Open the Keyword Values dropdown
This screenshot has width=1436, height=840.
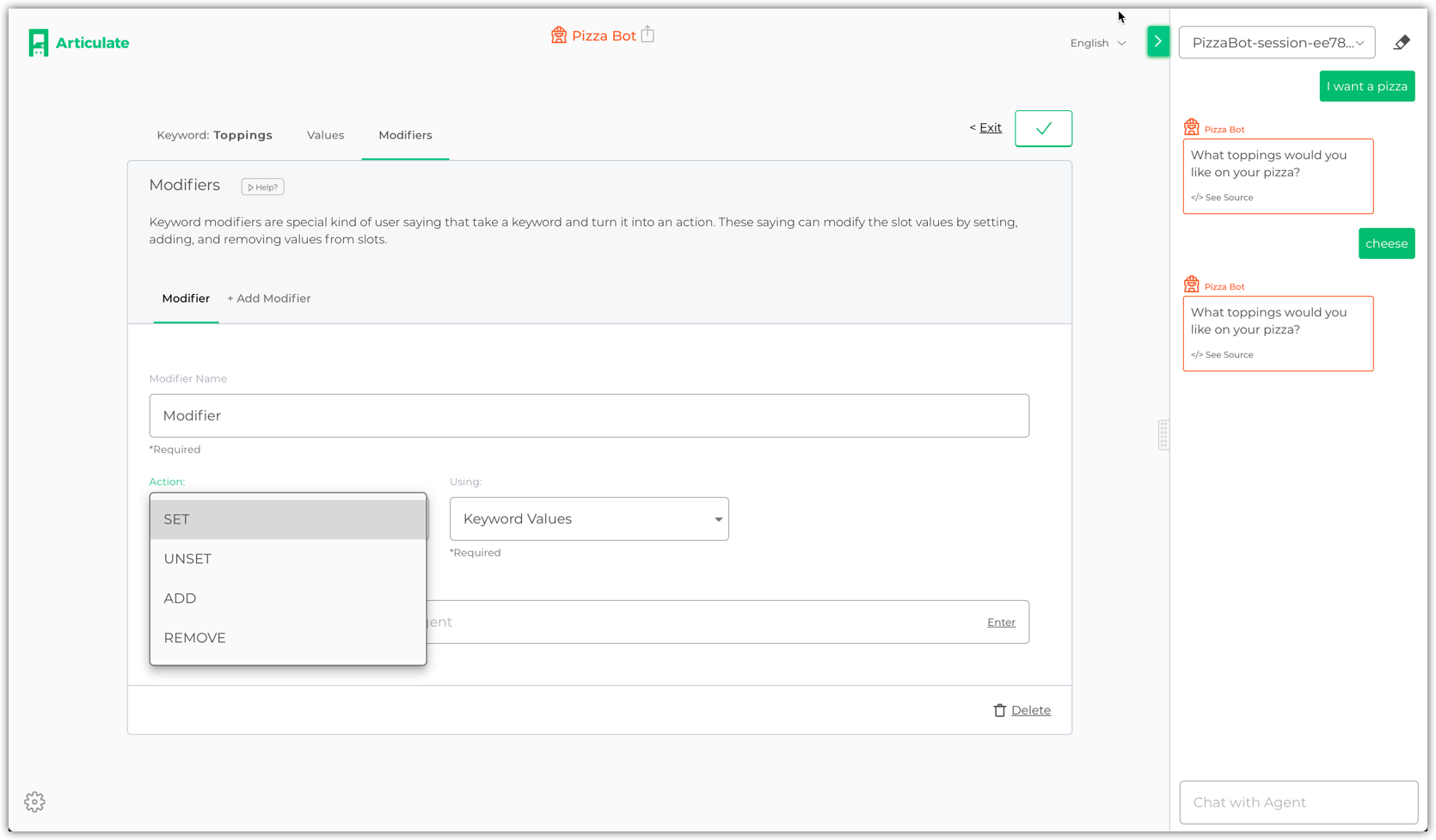[589, 518]
